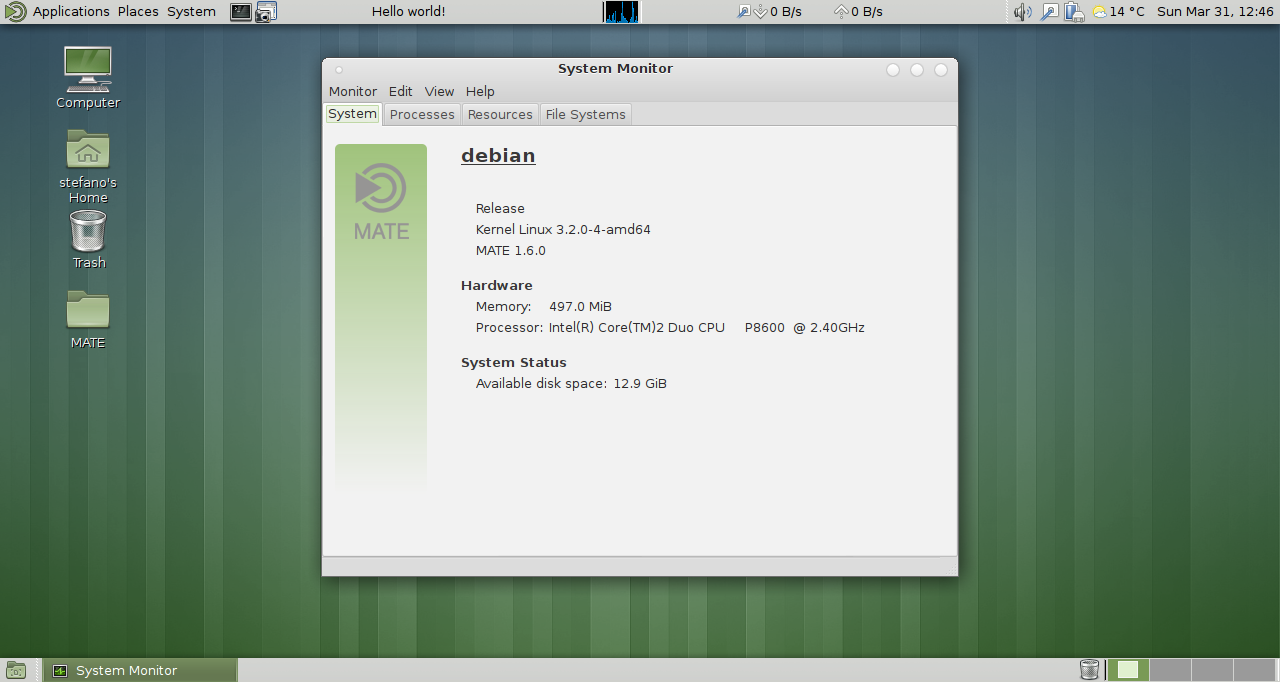
Task: Switch to the second workspace in switcher
Action: click(x=1170, y=670)
